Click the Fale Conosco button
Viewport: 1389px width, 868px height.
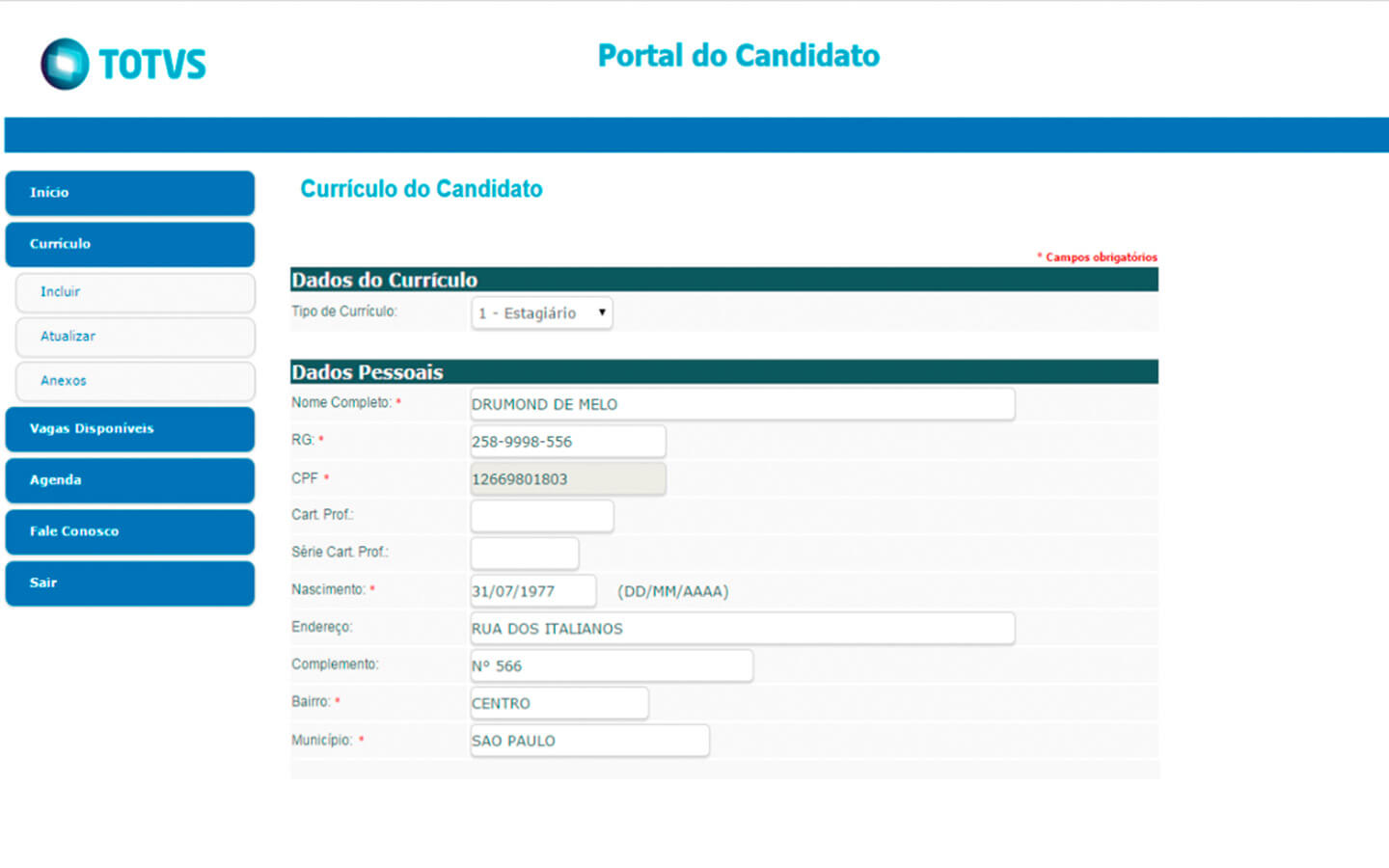click(x=130, y=531)
